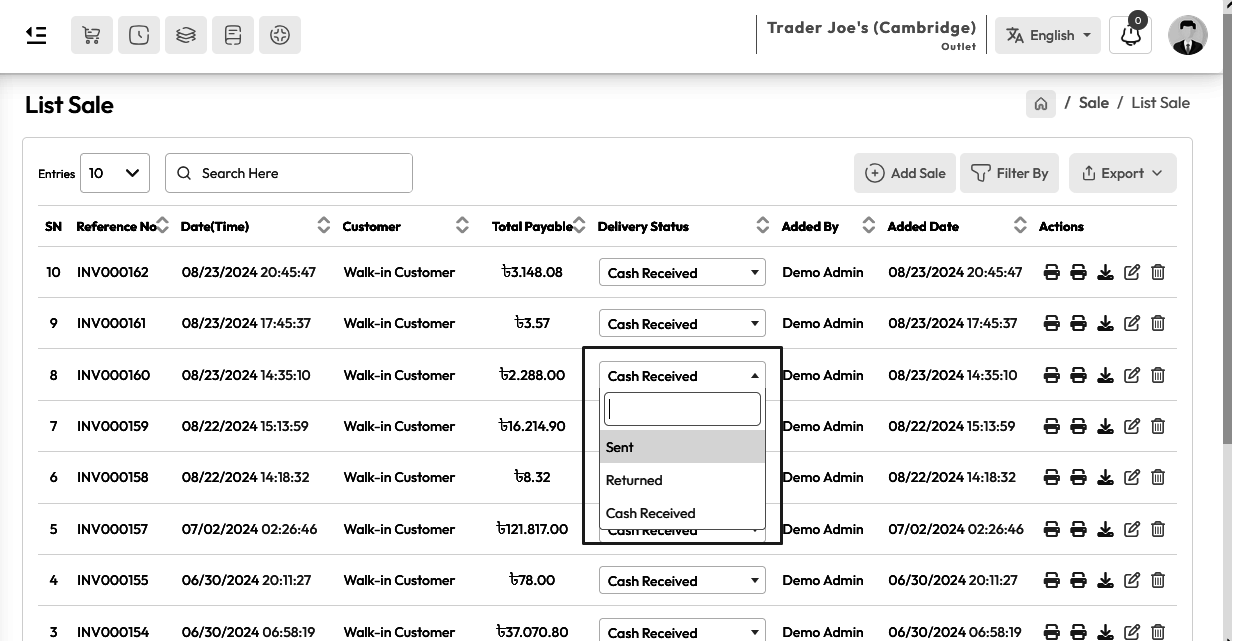
Task: Click total payable ৳16.214.90
Action: (532, 426)
